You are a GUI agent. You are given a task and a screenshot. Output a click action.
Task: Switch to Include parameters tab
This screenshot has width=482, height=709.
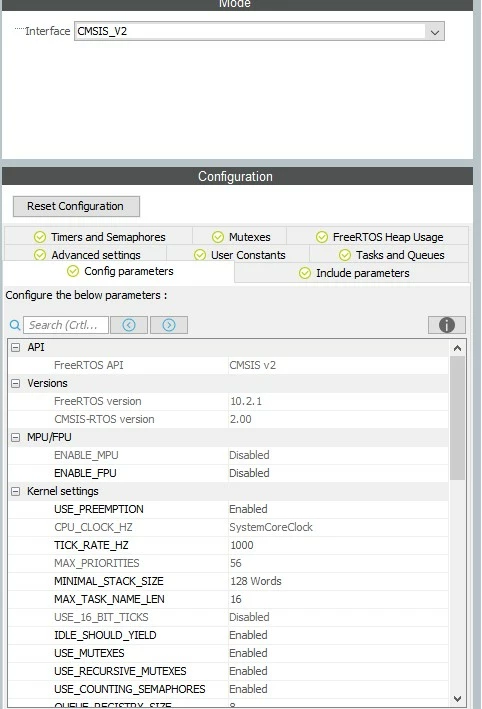pos(352,273)
